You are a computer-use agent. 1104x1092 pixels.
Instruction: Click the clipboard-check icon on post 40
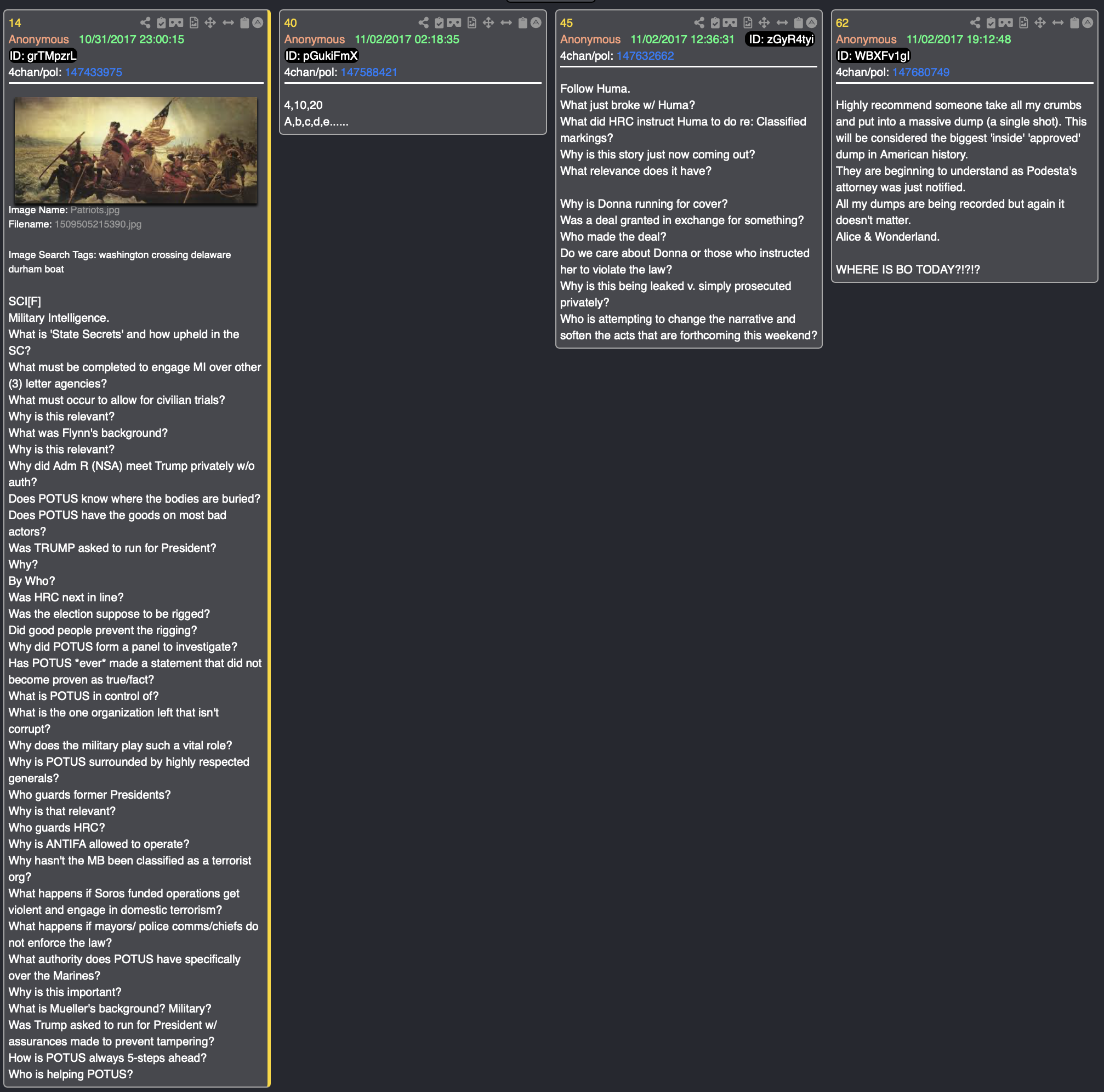pyautogui.click(x=439, y=23)
